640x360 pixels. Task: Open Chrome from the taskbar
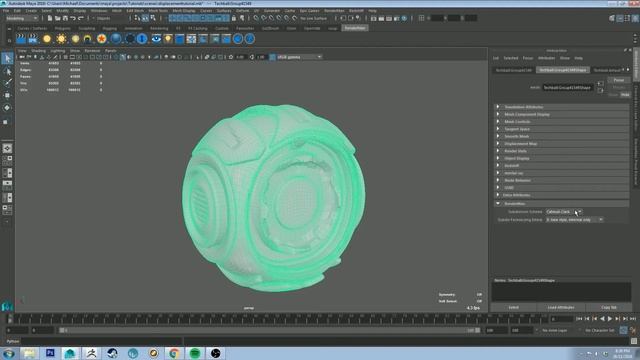point(174,353)
